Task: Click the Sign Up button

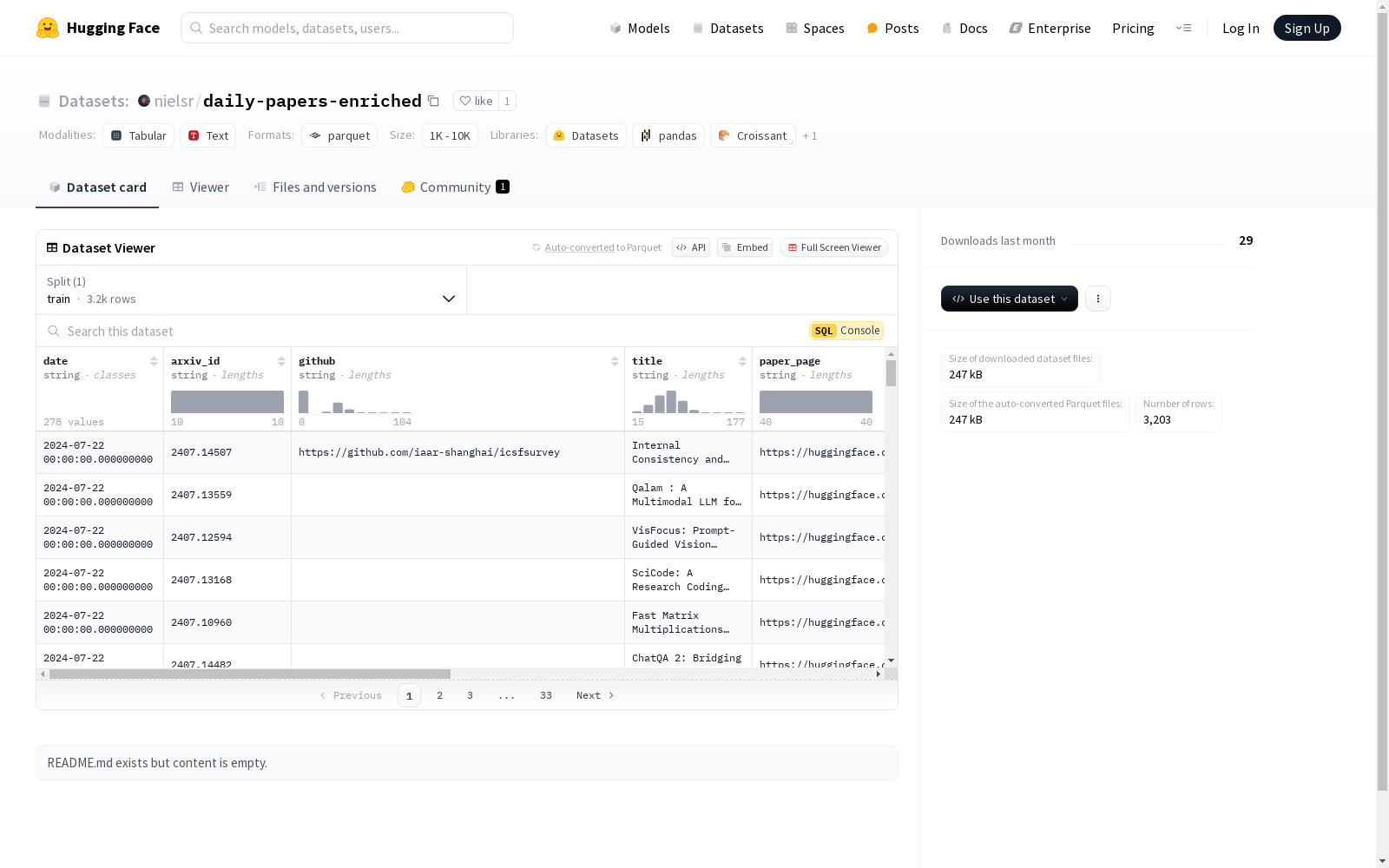Action: pyautogui.click(x=1307, y=28)
